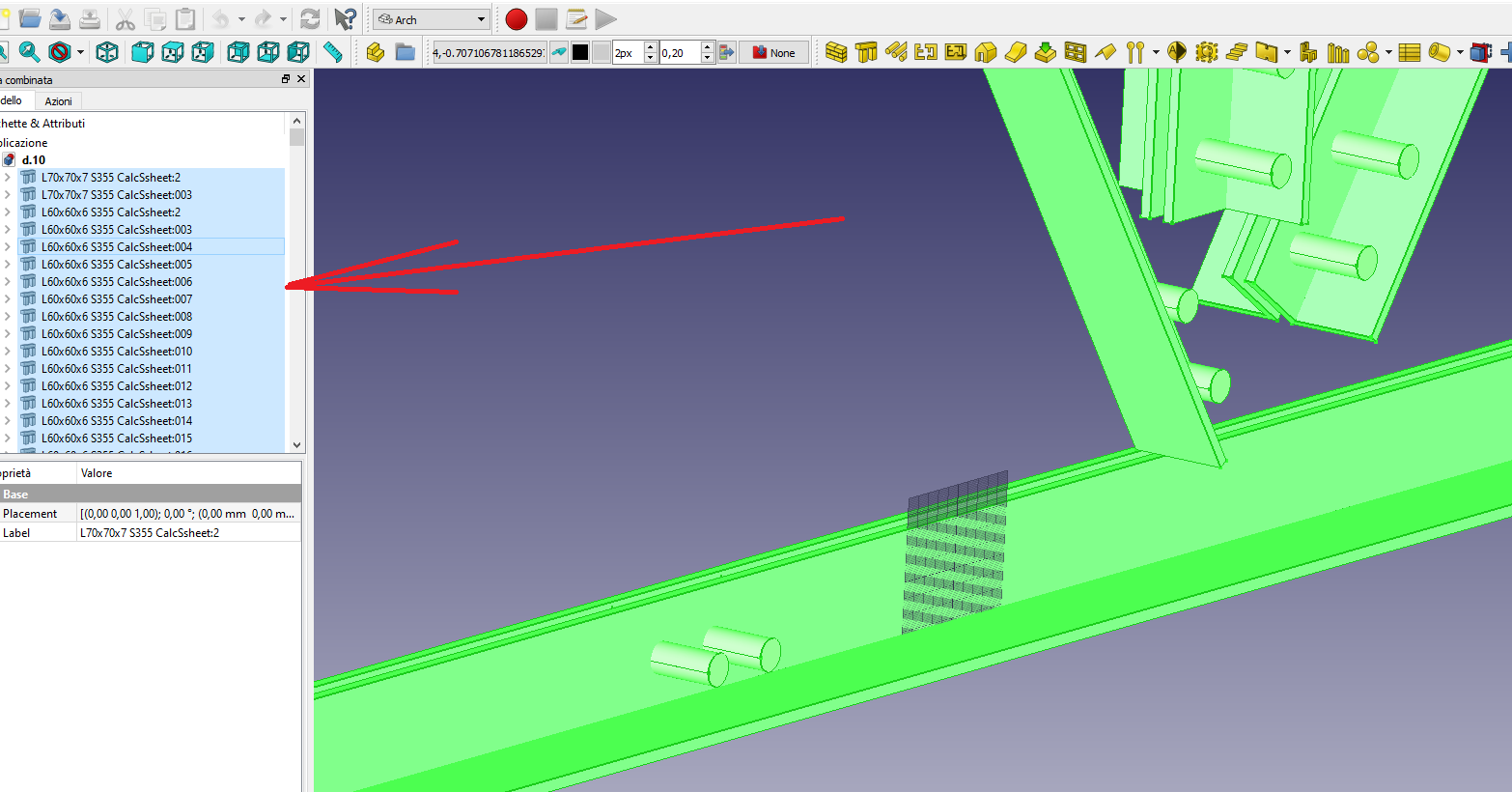This screenshot has height=792, width=1512.
Task: Expand L70x70x7 S355 CalcSsheet:2 tree item
Action: point(8,178)
